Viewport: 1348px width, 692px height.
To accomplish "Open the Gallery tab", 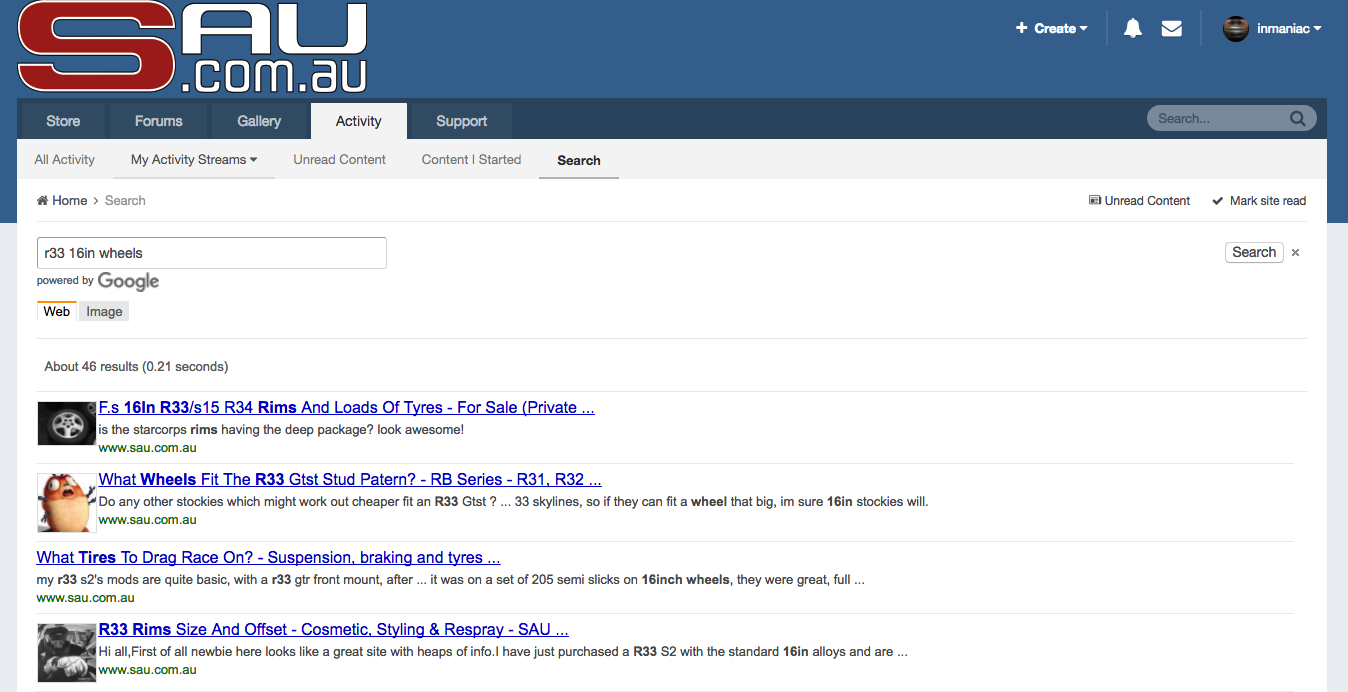I will [x=259, y=121].
